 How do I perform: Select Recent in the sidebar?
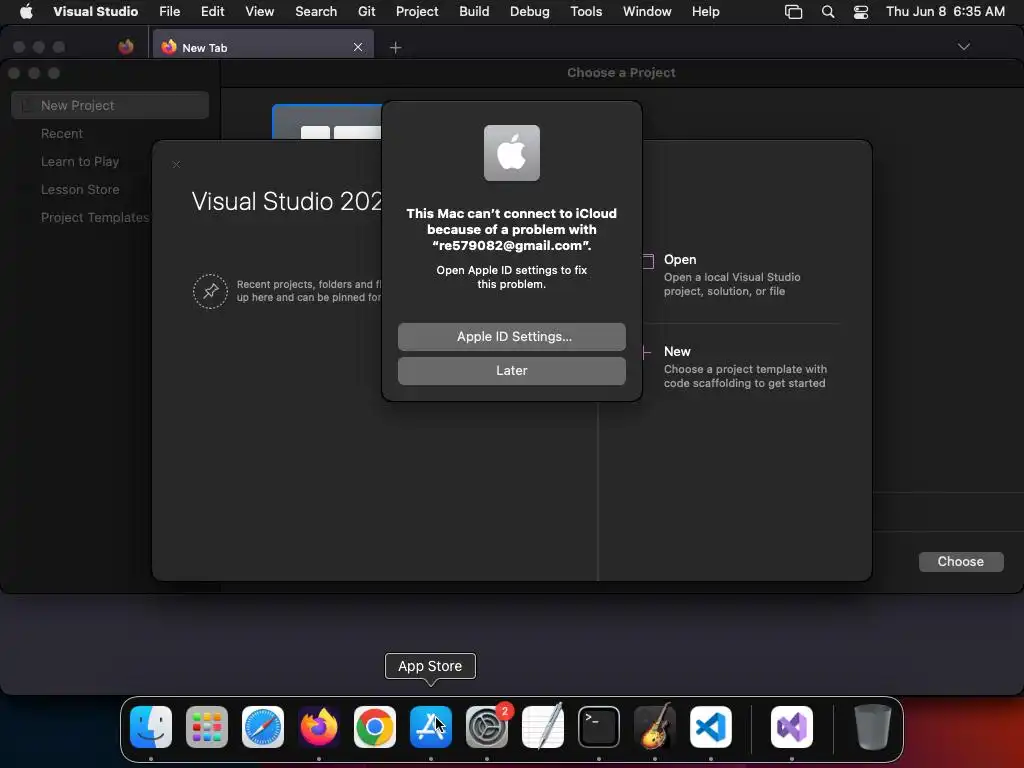(62, 133)
